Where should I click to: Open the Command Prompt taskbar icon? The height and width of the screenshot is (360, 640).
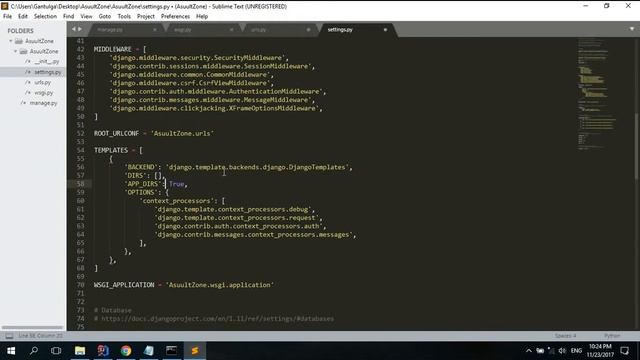pos(171,351)
